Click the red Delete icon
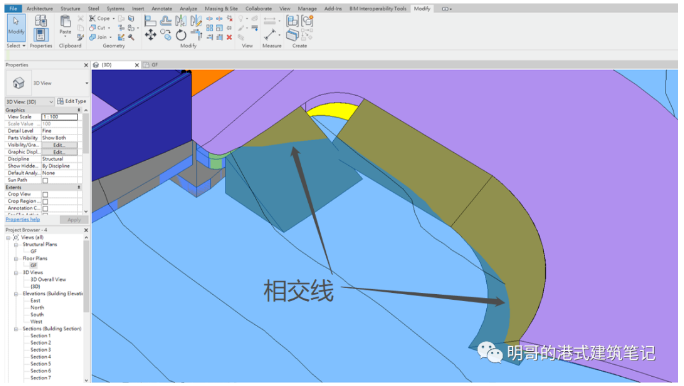Image resolution: width=684 pixels, height=386 pixels. coord(229,38)
